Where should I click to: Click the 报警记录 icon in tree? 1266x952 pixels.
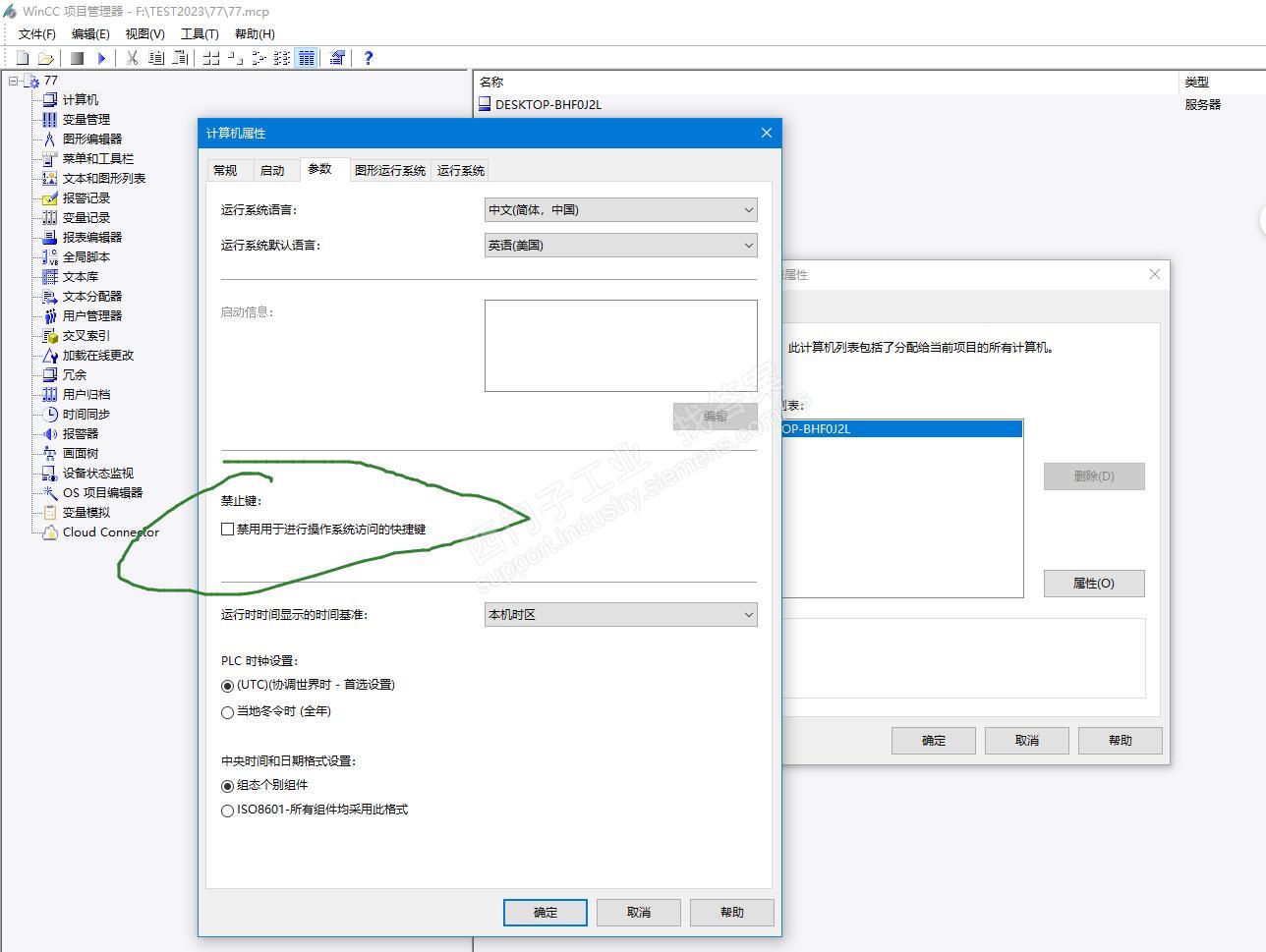pos(49,197)
